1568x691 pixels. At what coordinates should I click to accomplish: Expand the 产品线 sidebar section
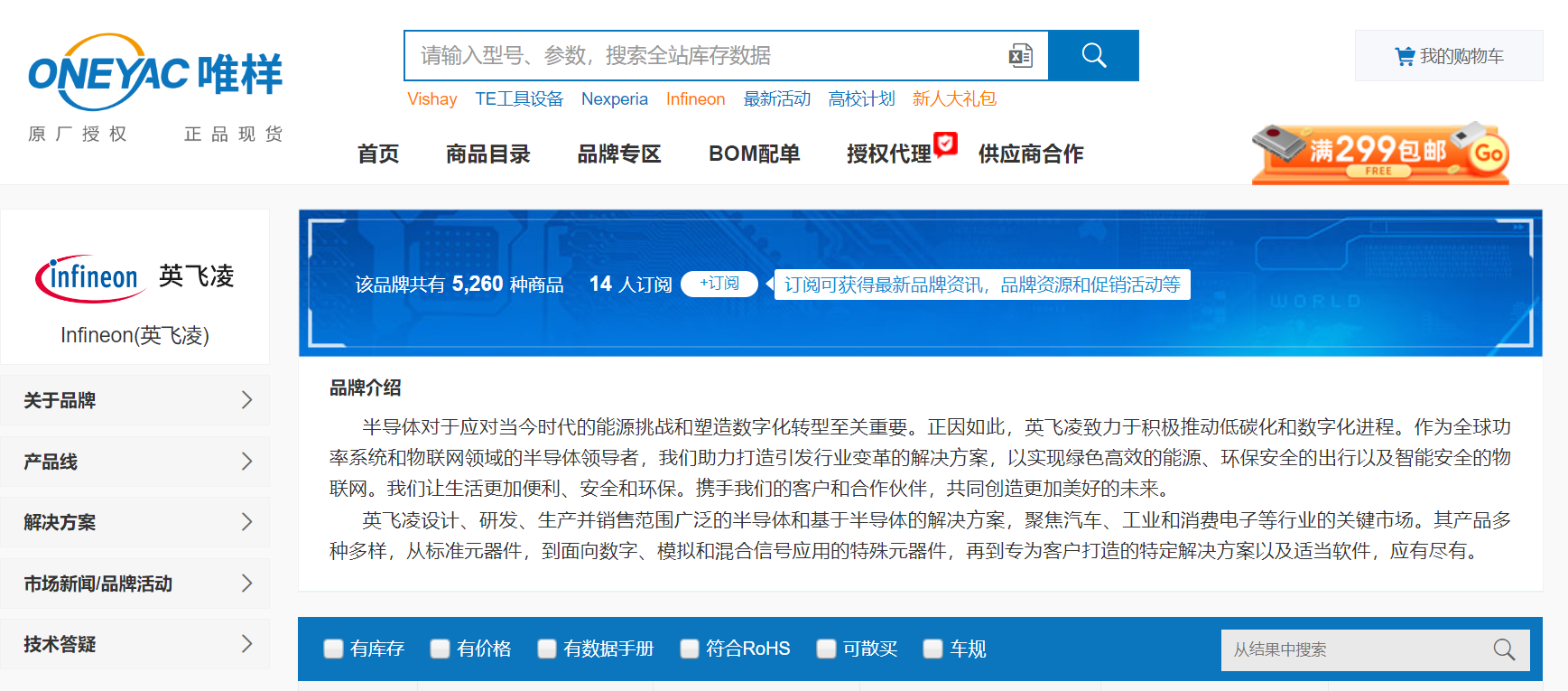(x=135, y=462)
